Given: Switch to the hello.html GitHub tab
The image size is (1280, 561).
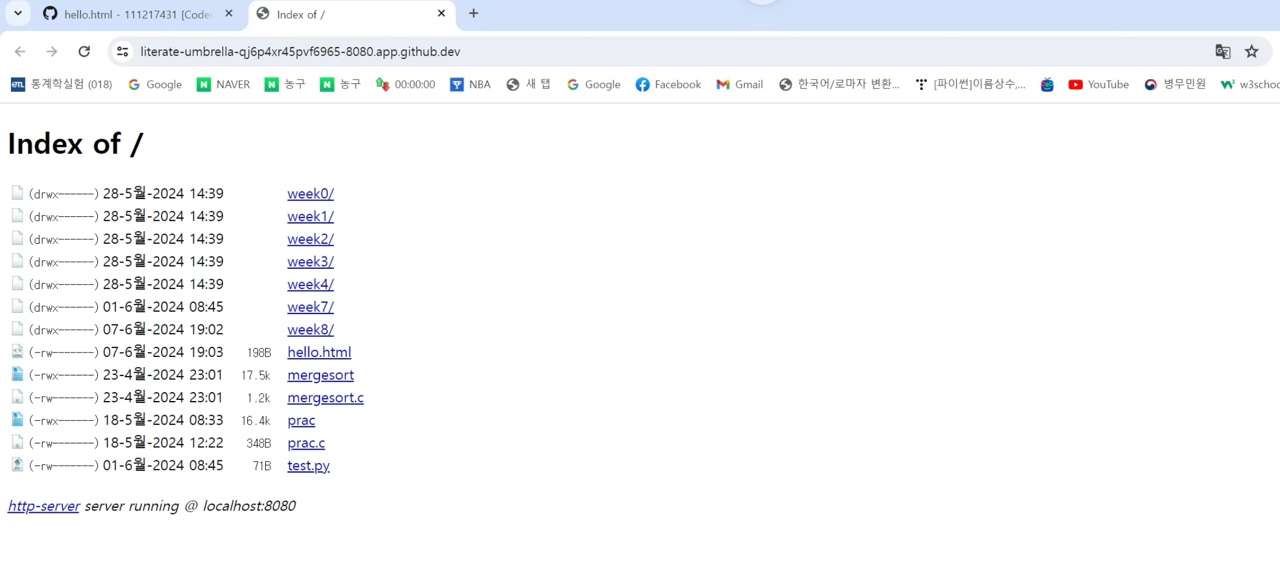Looking at the screenshot, I should tap(139, 14).
